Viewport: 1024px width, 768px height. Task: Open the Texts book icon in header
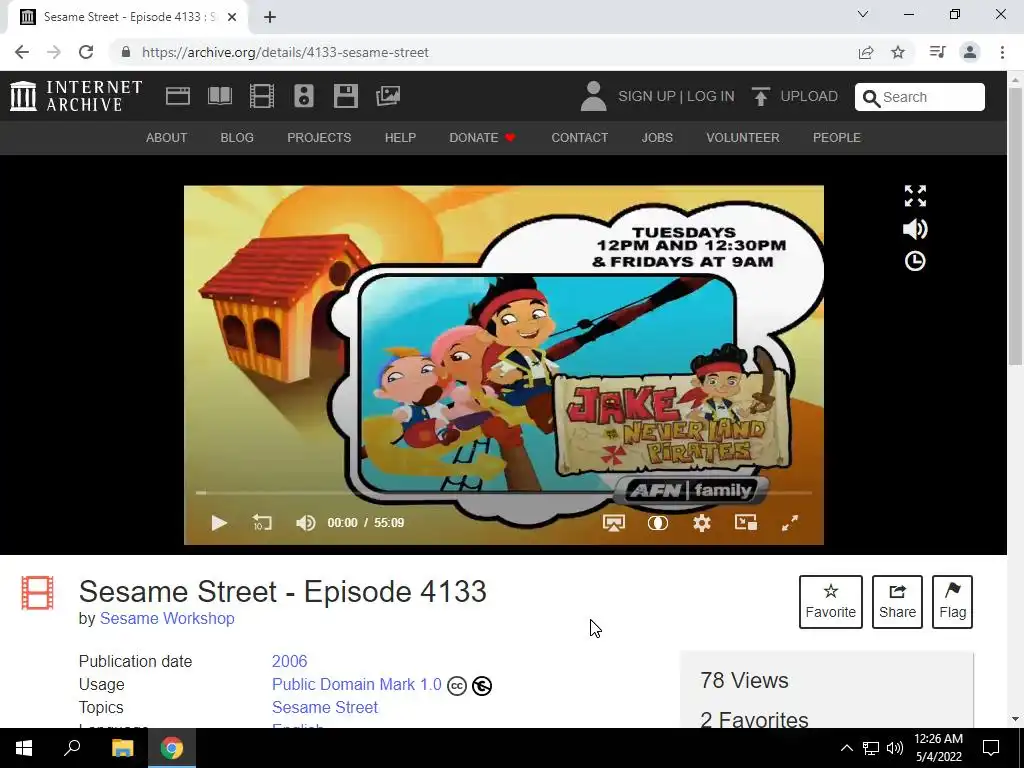pyautogui.click(x=219, y=96)
